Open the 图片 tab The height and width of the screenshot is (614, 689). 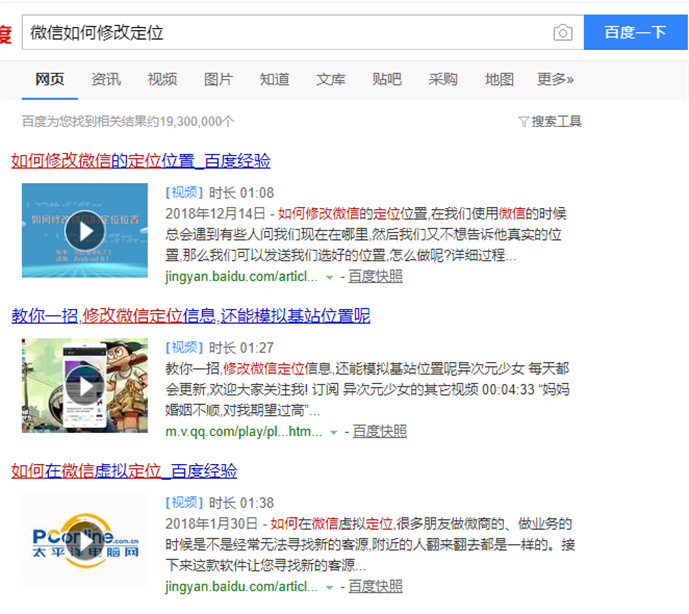(218, 79)
